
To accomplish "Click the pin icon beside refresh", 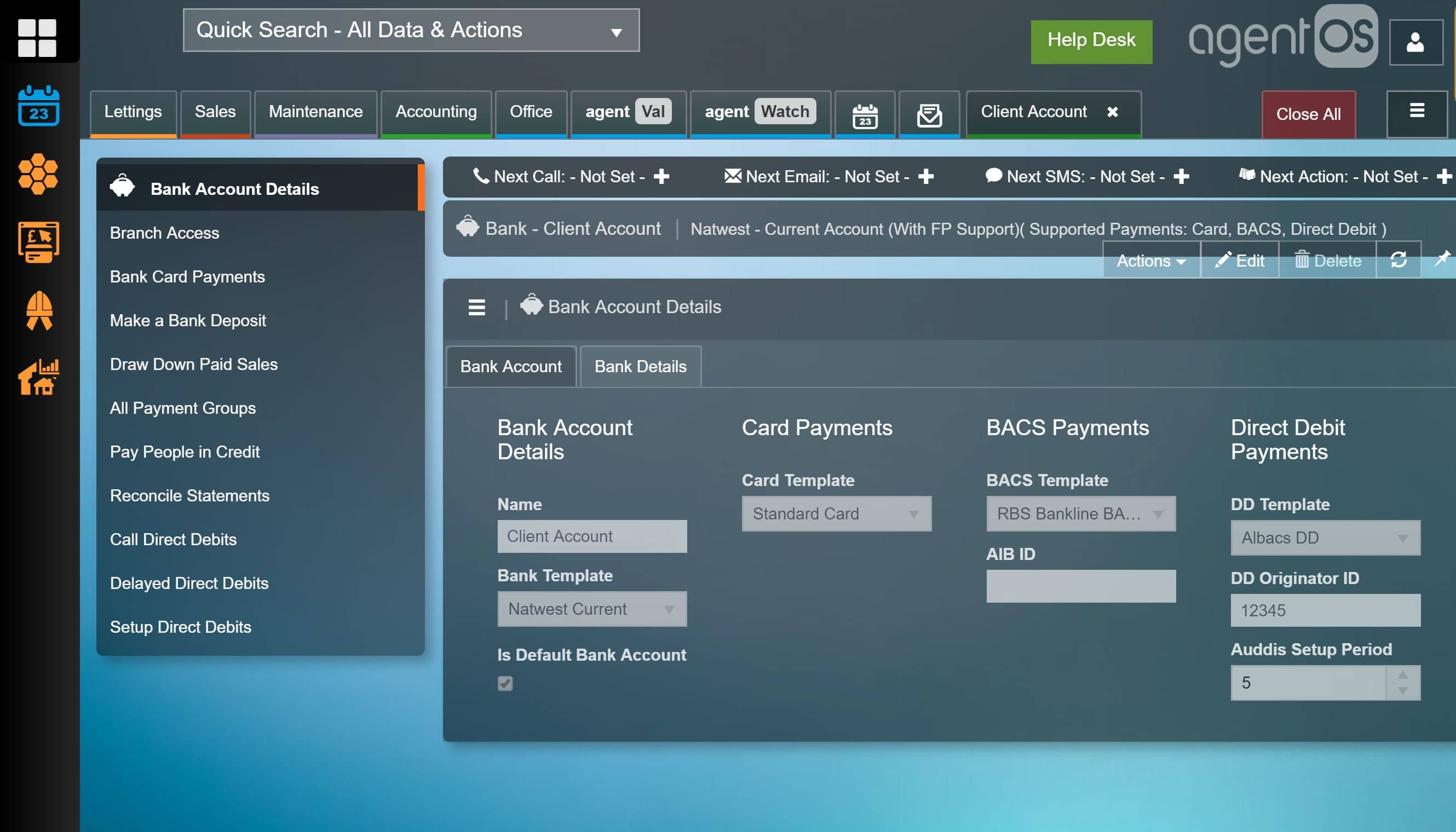I will 1442,259.
